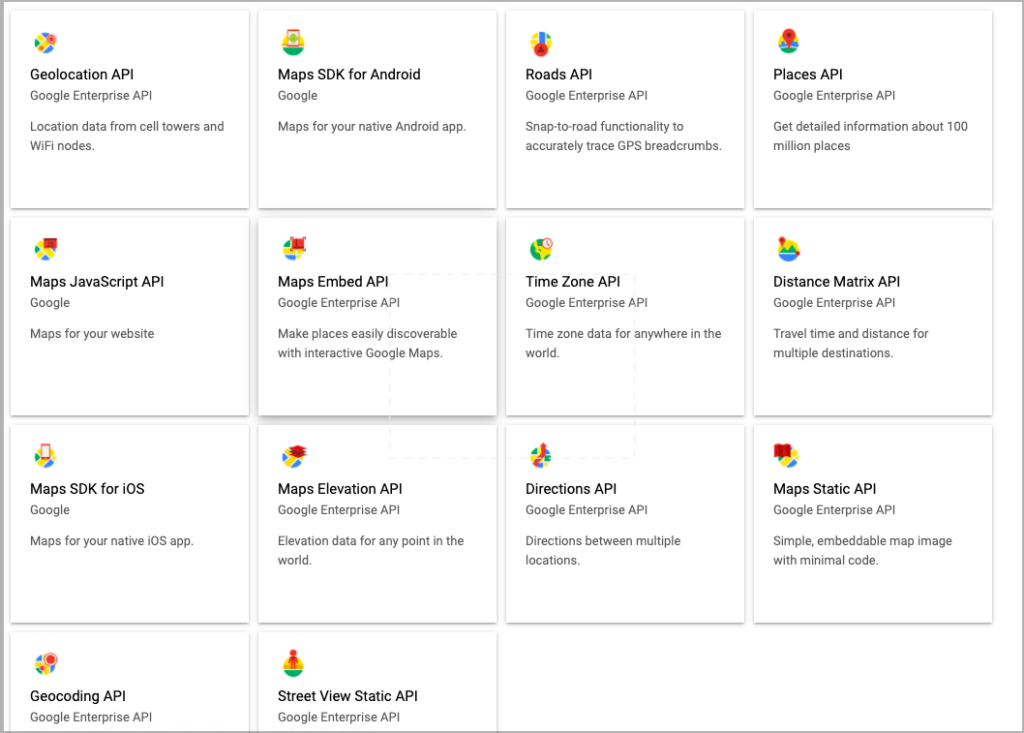Screen dimensions: 1024x733
Task: Click the Maps JavaScript API icon
Action: [46, 249]
